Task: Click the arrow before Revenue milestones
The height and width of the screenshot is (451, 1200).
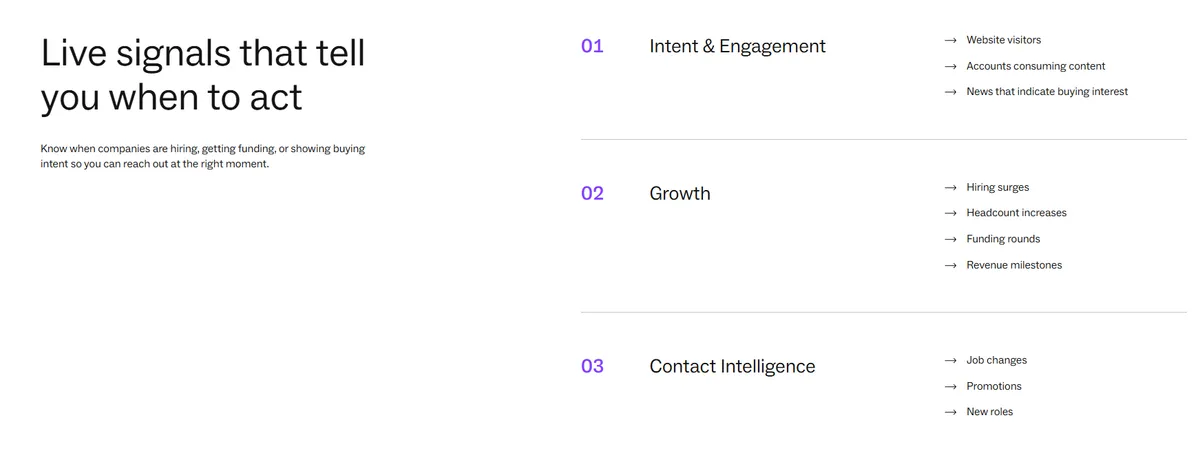Action: click(x=951, y=266)
